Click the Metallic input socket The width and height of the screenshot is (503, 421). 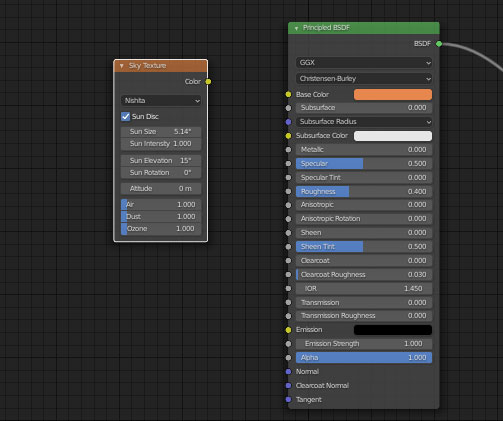coord(288,150)
